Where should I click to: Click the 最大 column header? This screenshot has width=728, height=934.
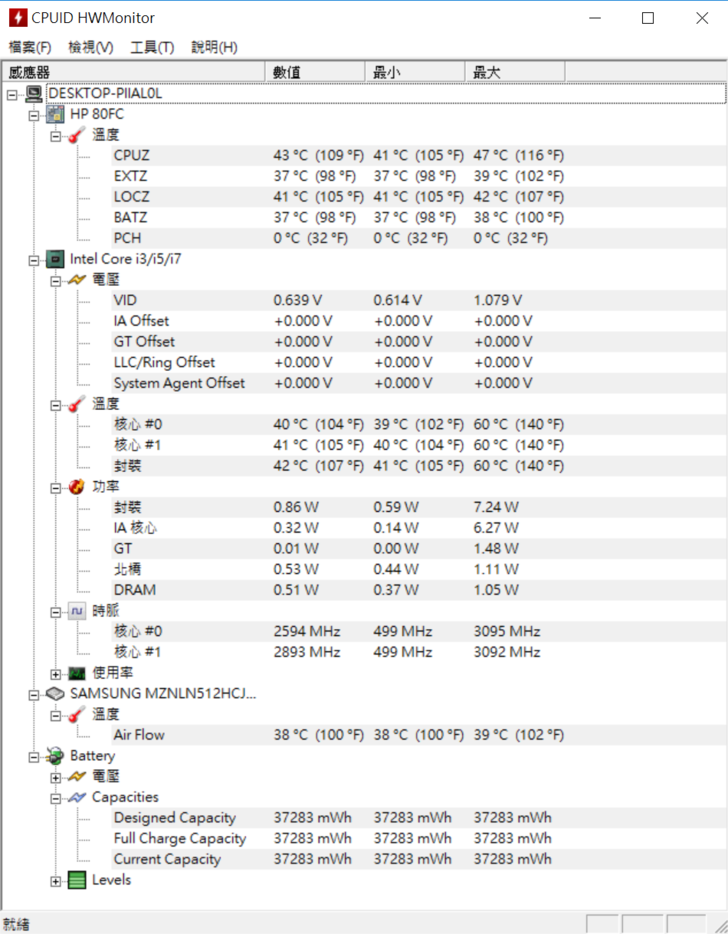click(515, 72)
